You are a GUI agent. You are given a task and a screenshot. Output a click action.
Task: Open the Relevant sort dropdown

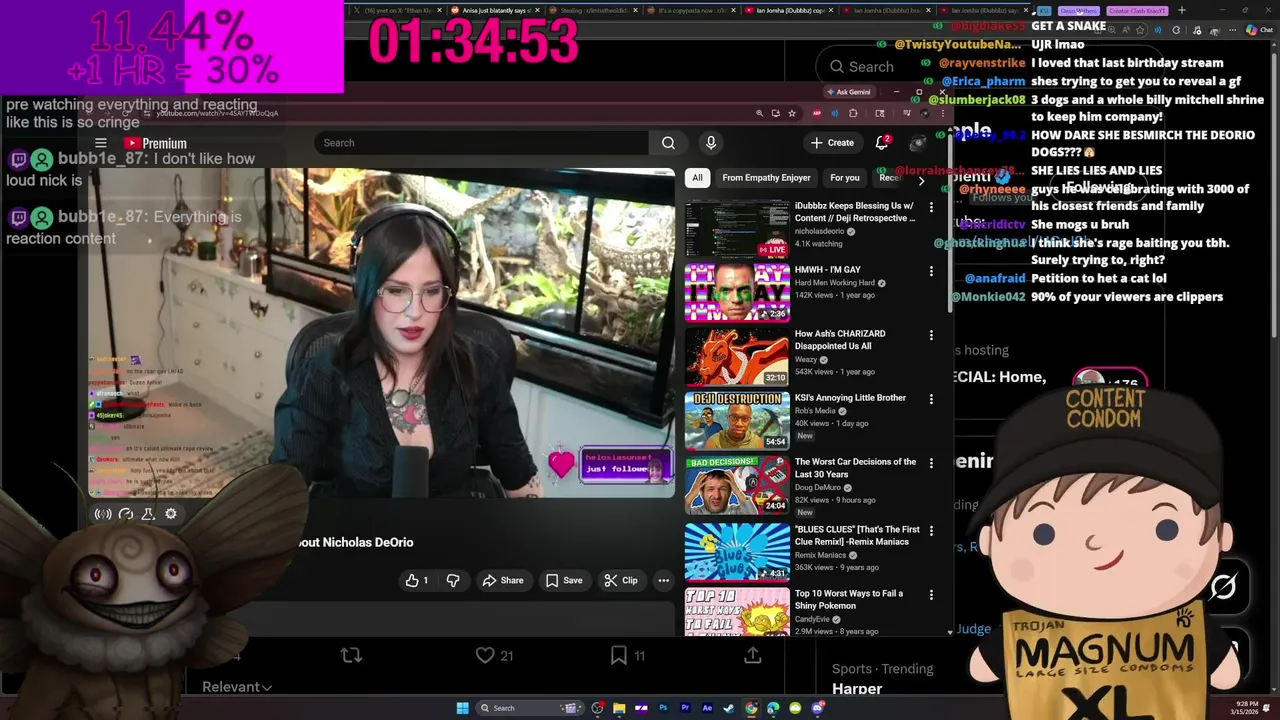click(x=237, y=687)
